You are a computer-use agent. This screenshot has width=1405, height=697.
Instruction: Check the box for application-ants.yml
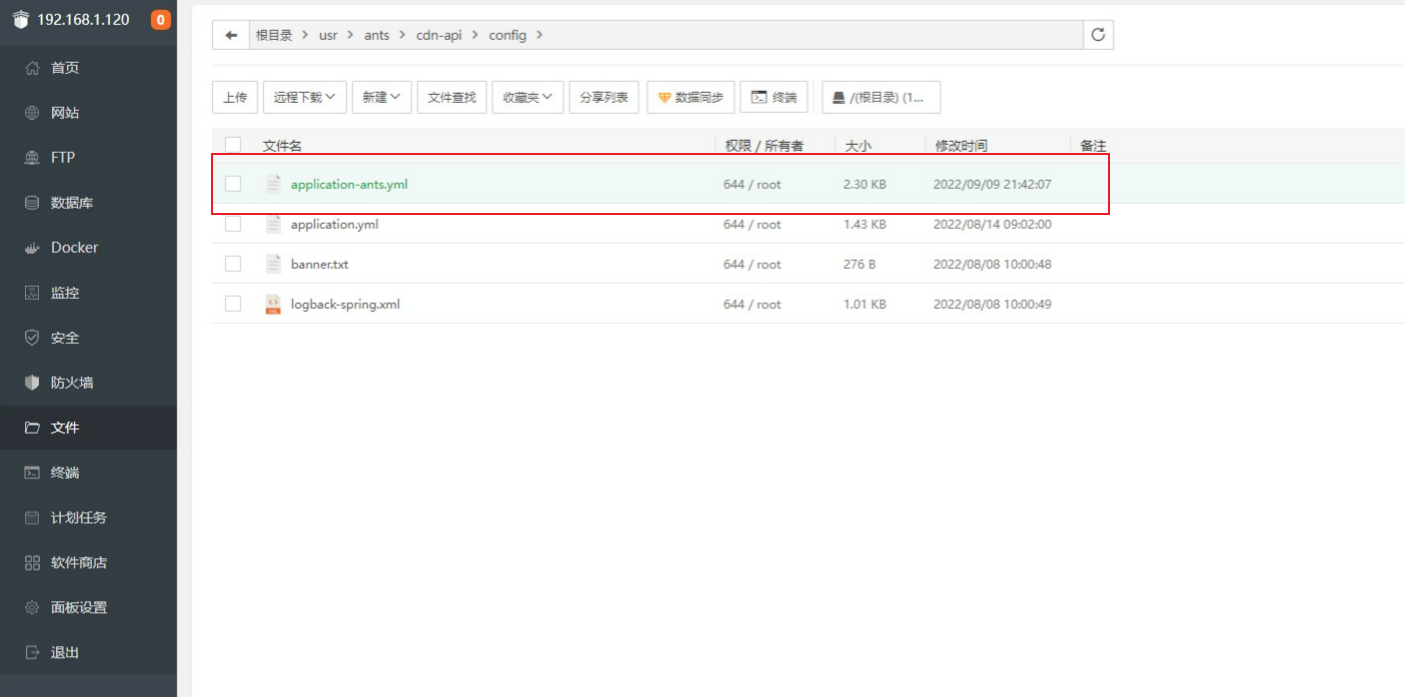pos(233,184)
